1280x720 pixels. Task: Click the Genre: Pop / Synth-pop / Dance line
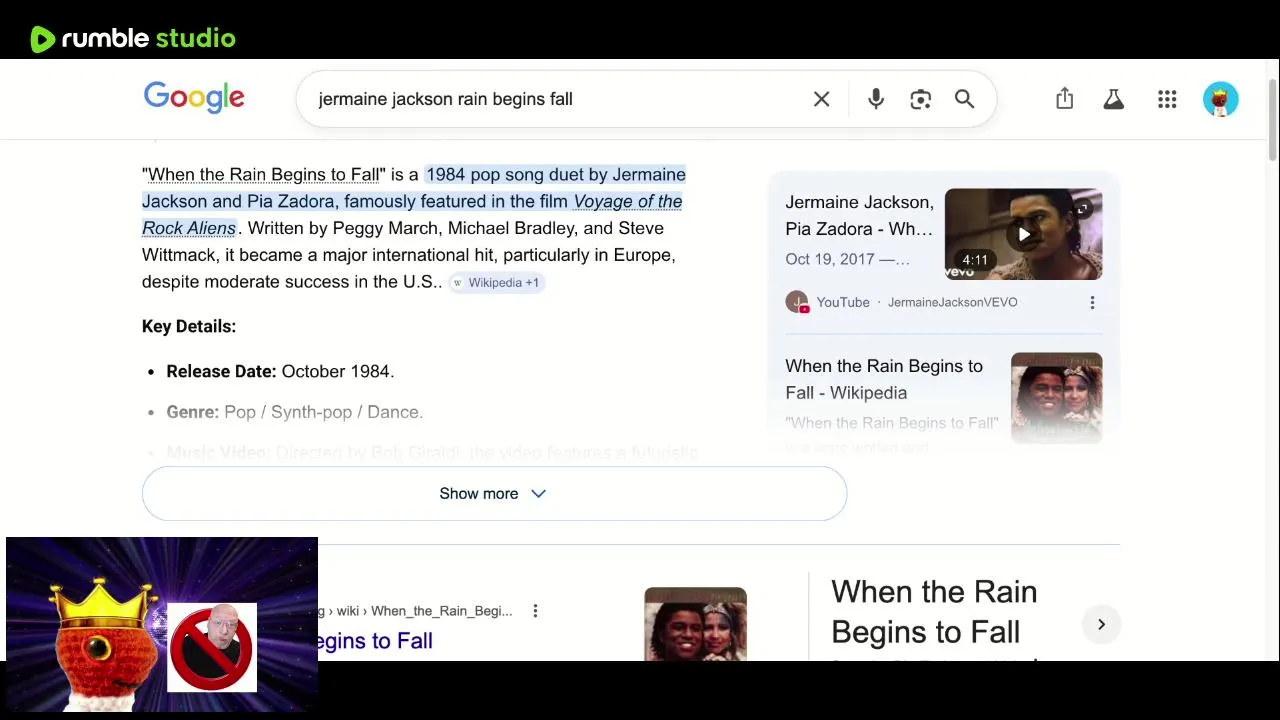(294, 412)
